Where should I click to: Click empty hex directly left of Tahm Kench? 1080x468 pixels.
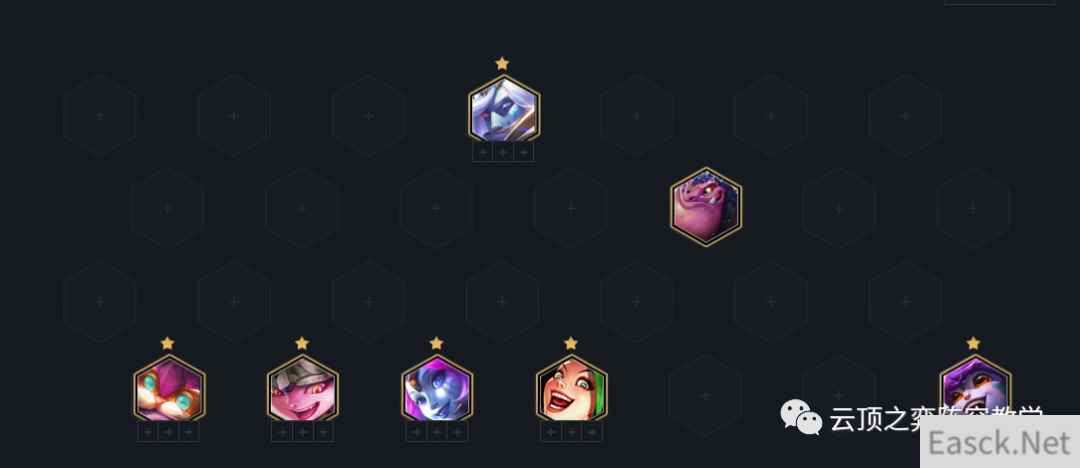(570, 207)
